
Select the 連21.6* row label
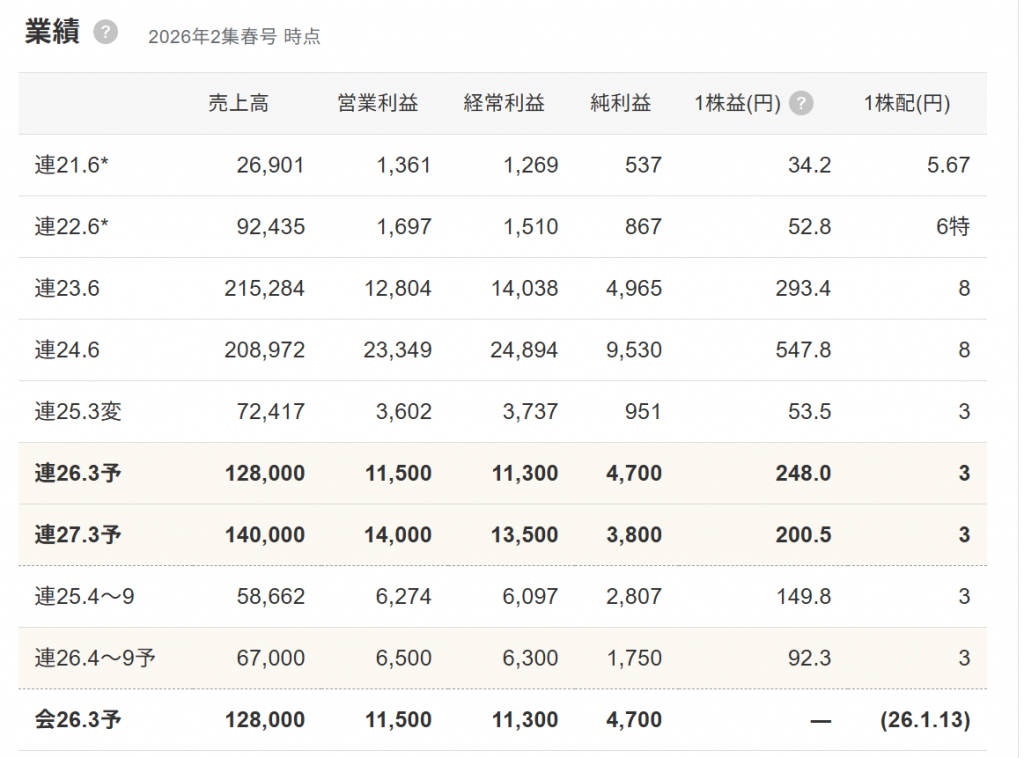[x=71, y=165]
